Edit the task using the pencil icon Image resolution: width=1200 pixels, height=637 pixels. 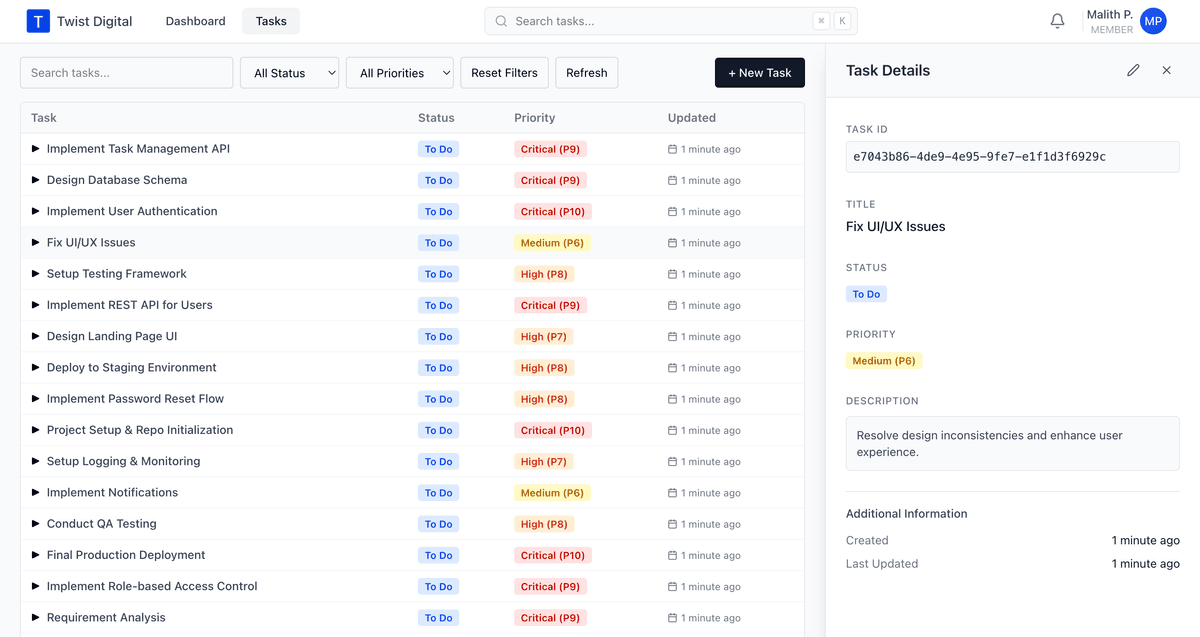tap(1133, 70)
